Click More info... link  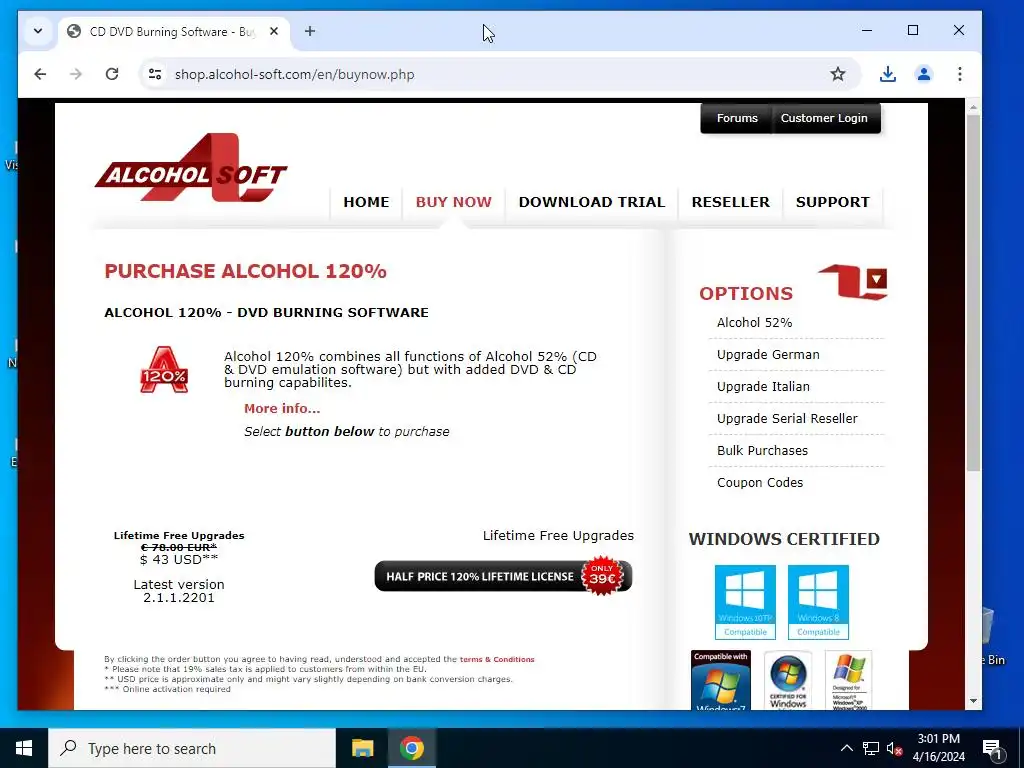[x=282, y=408]
